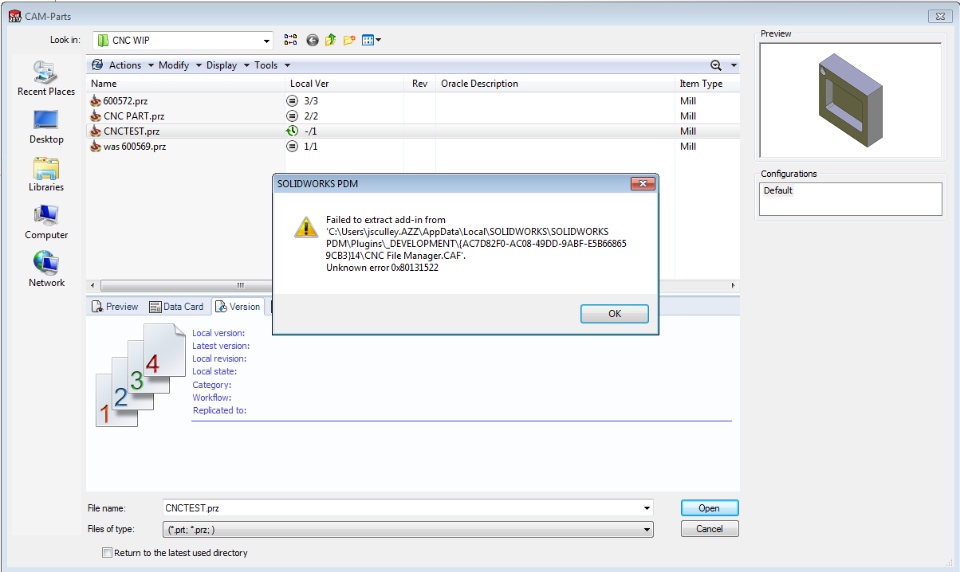960x572 pixels.
Task: Sort by Local Ver column header
Action: (x=344, y=83)
